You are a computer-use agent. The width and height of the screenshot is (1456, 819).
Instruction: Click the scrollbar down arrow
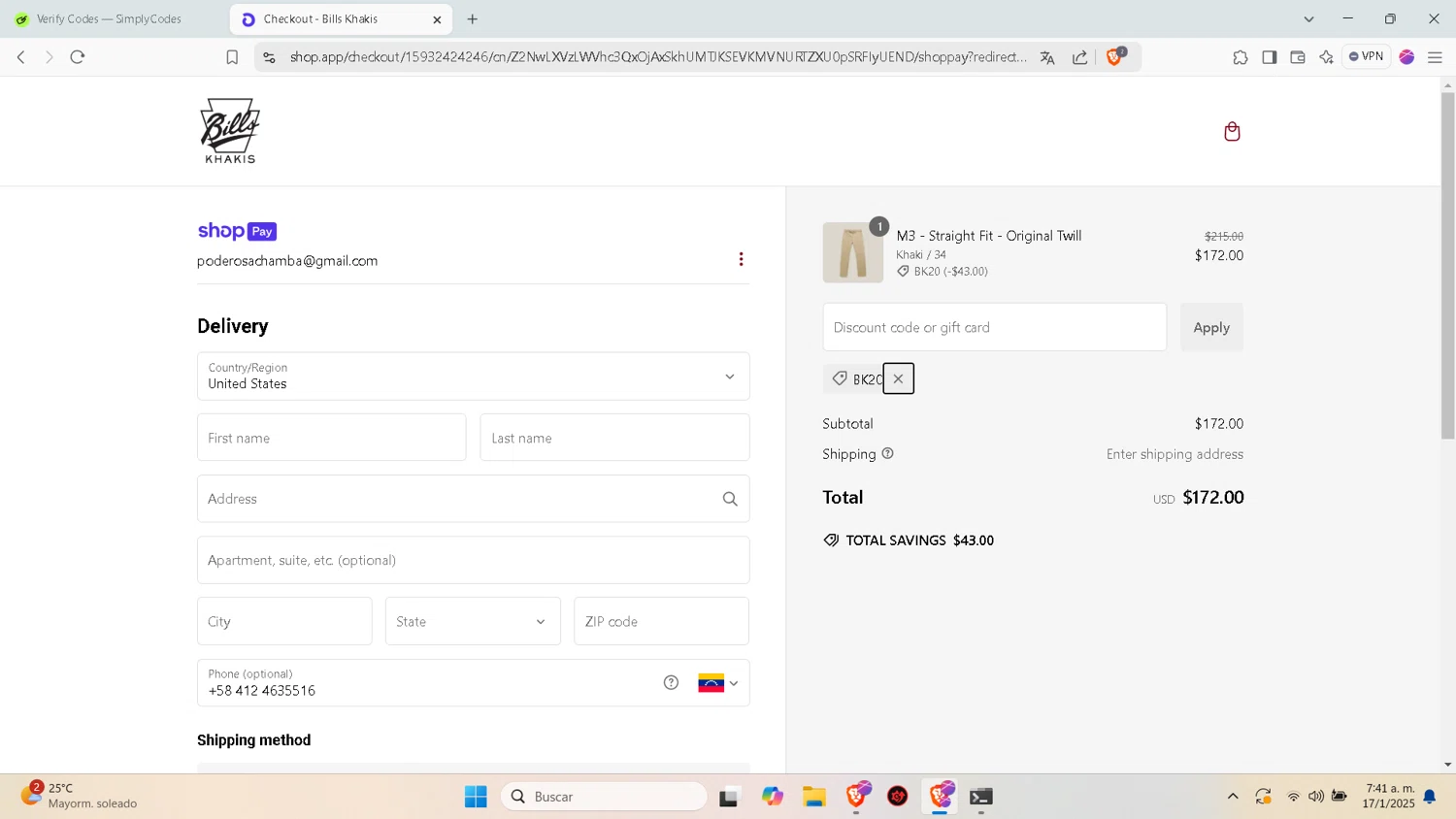[x=1447, y=765]
